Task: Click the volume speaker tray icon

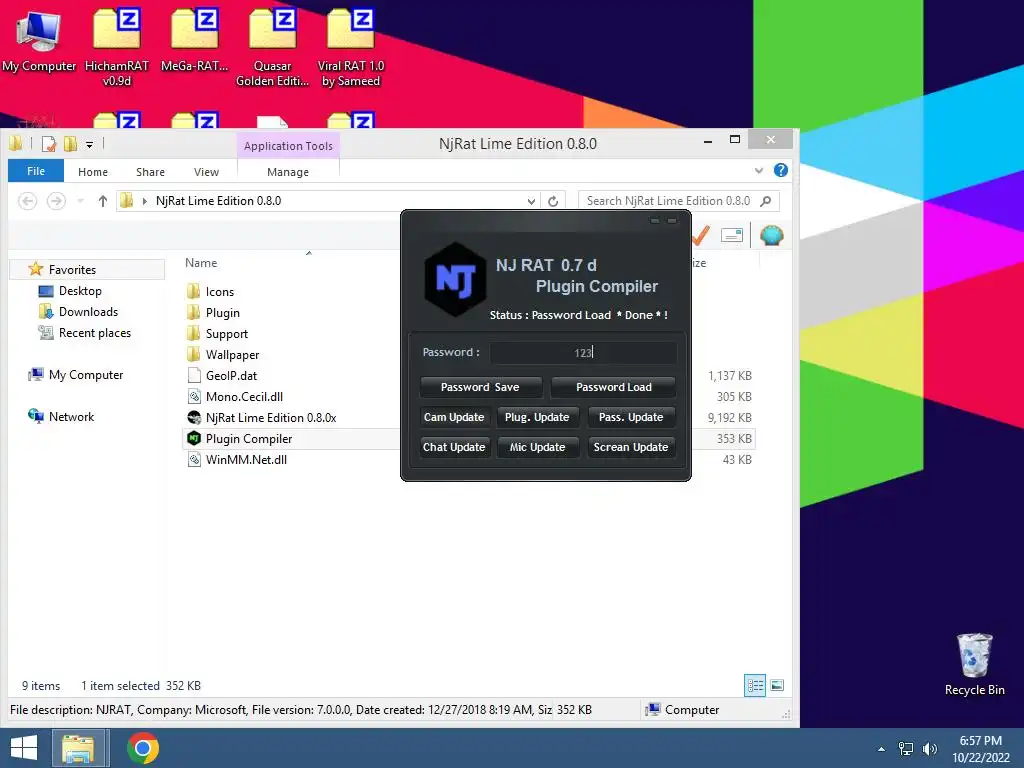Action: pyautogui.click(x=929, y=749)
